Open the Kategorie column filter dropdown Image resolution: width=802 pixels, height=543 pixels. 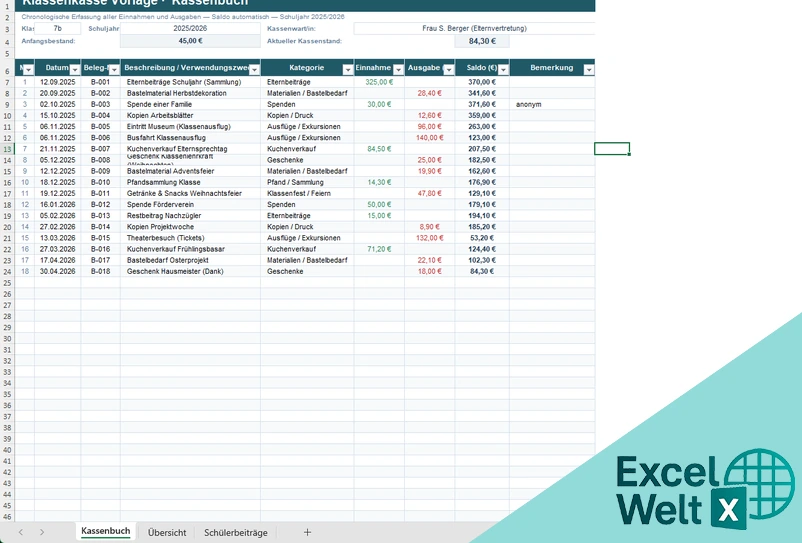(x=347, y=70)
